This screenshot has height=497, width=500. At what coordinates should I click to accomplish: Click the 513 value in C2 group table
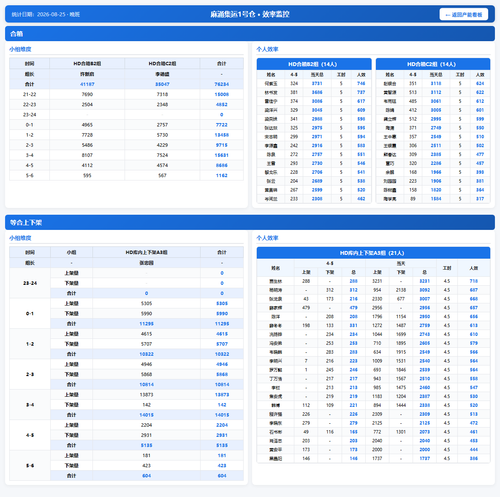tap(413, 92)
